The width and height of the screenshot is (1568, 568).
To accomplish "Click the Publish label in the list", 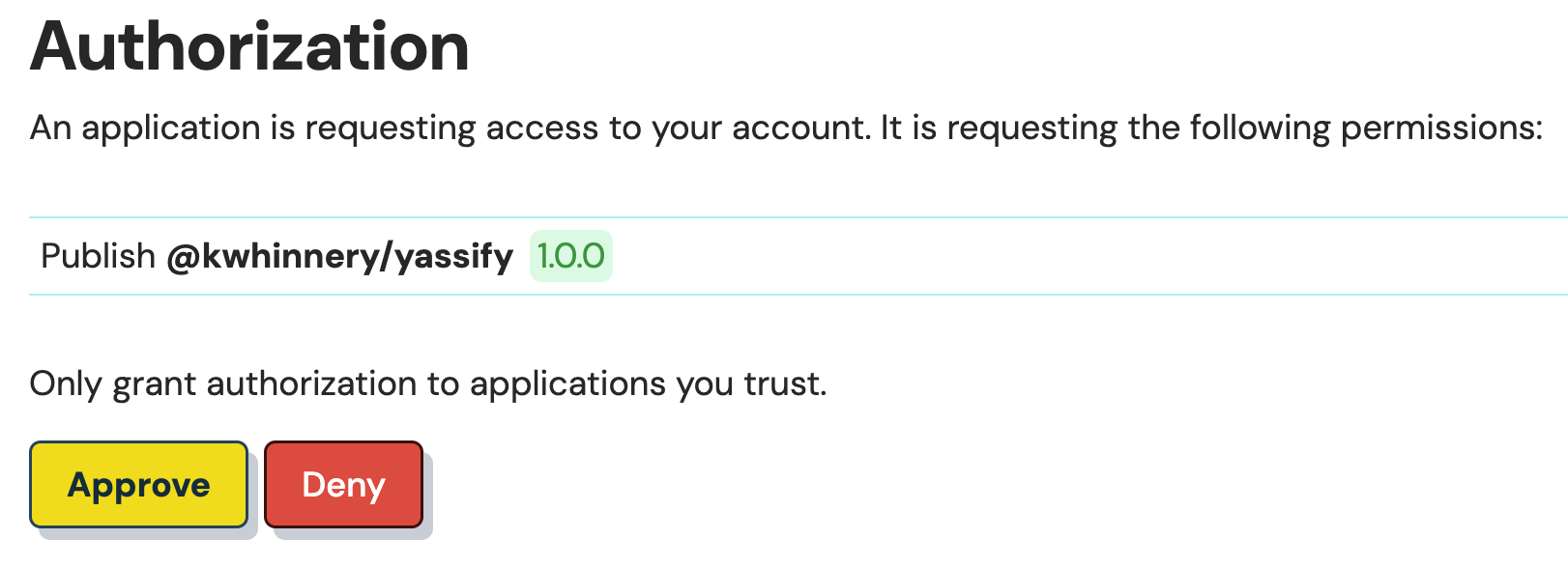I will 97,255.
